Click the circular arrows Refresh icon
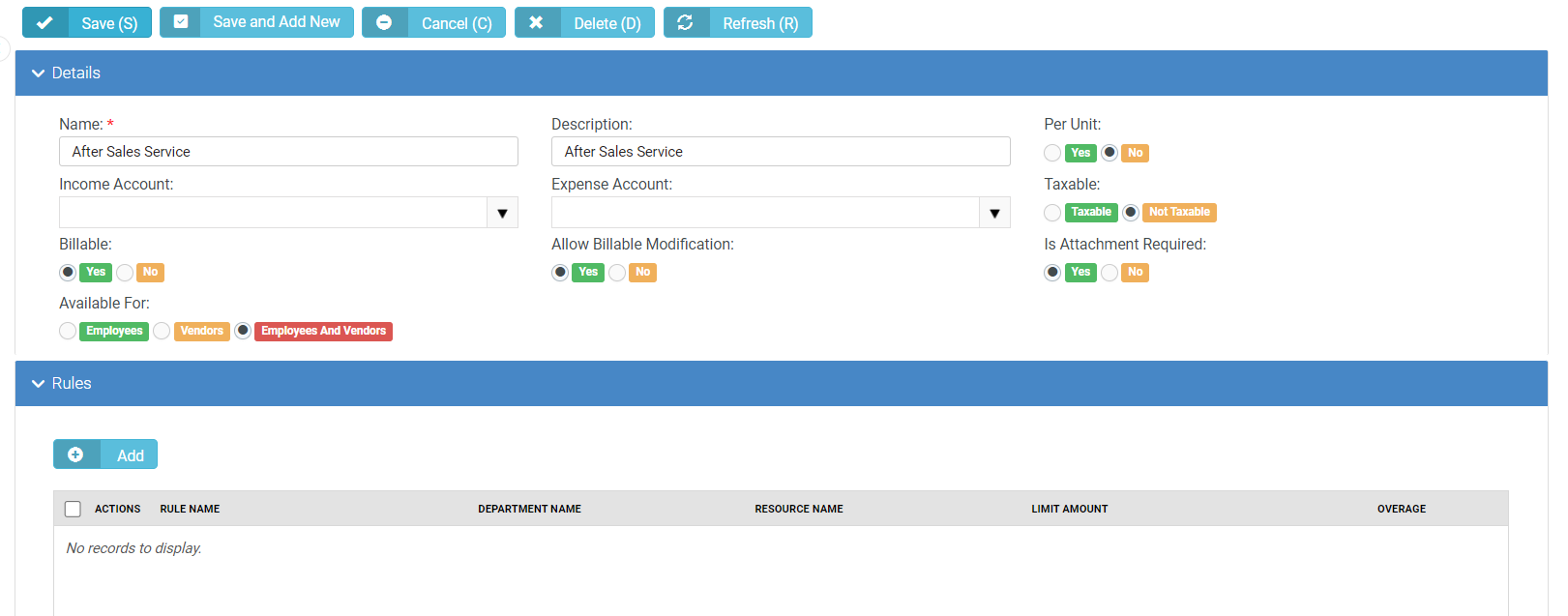This screenshot has width=1568, height=616. (x=685, y=22)
